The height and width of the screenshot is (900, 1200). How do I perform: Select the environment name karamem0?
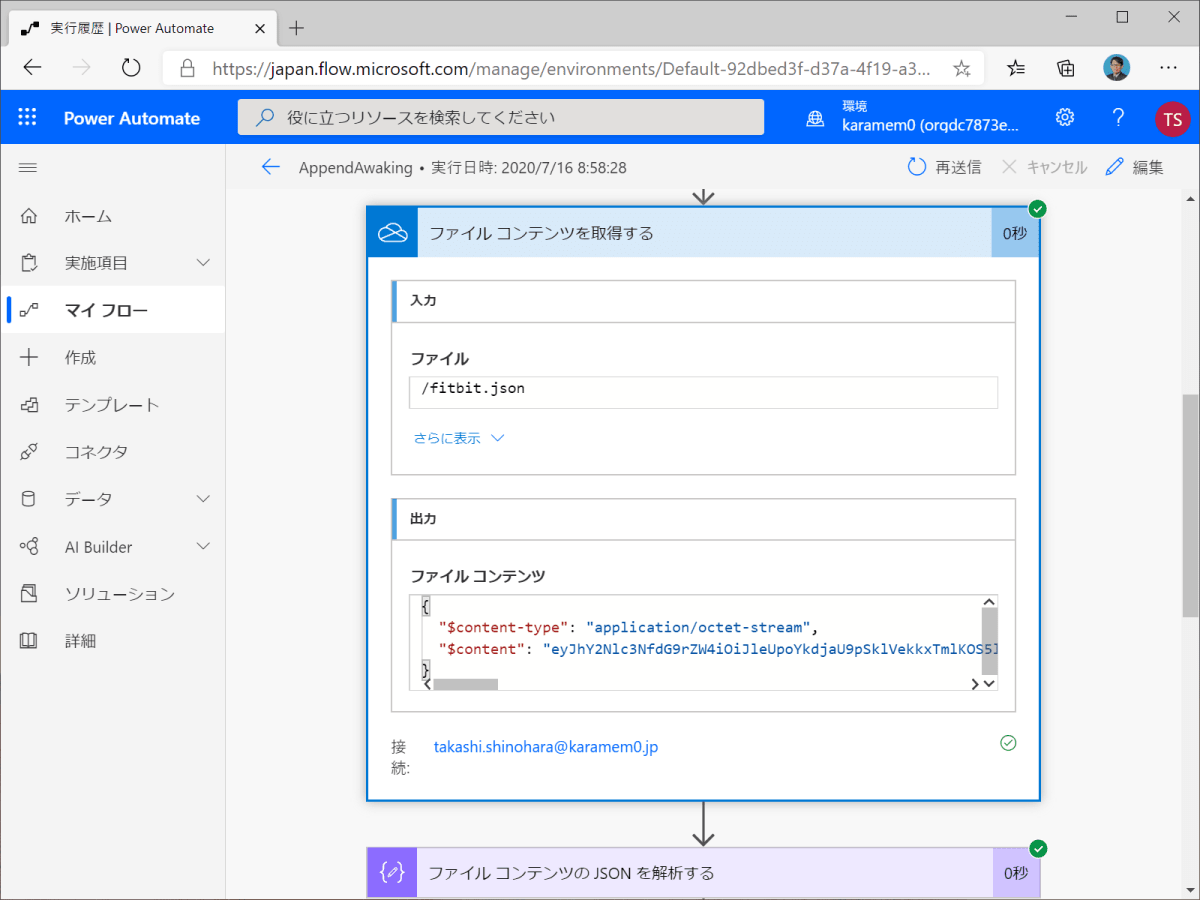931,126
